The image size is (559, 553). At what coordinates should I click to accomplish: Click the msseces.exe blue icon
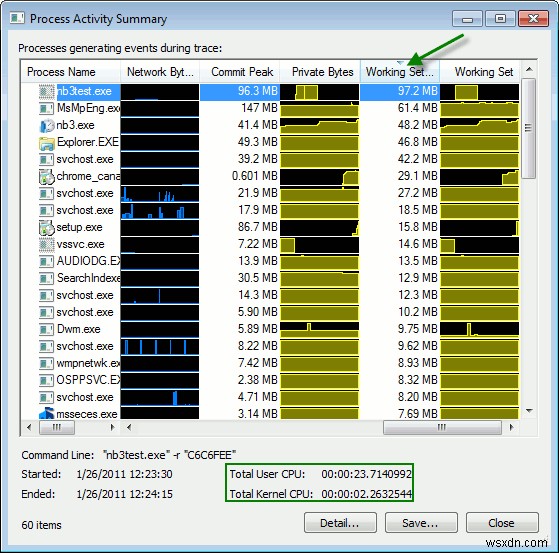pyautogui.click(x=46, y=414)
